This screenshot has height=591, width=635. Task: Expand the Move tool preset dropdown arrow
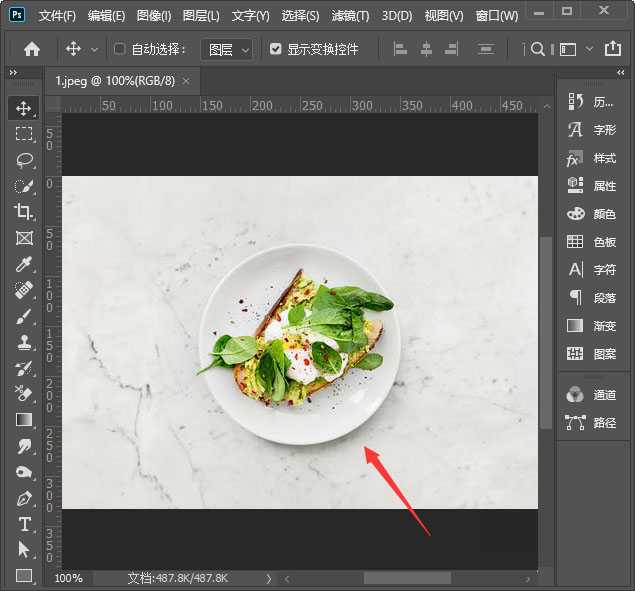pos(95,49)
